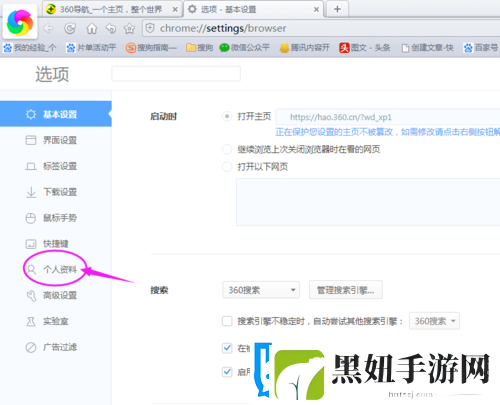Untick the checkbox beside 启
Screen dimensions: 500x405
[227, 372]
